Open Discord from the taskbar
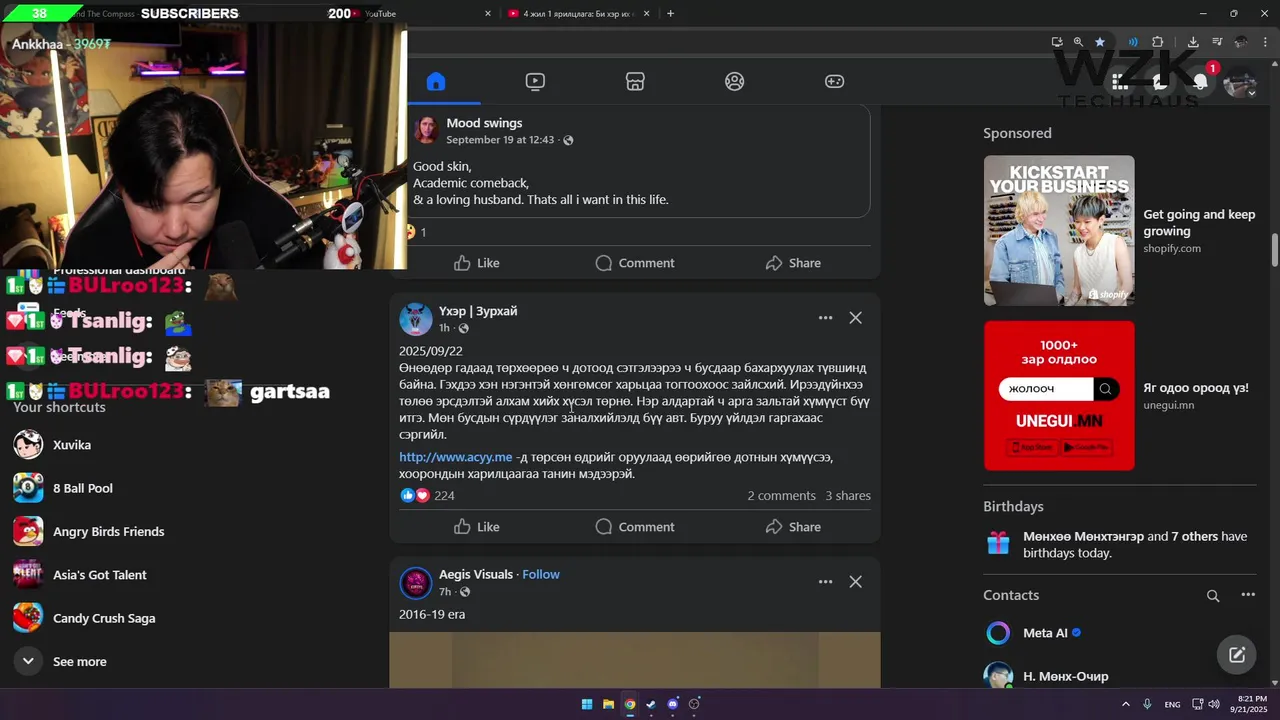This screenshot has width=1280, height=720. (673, 704)
